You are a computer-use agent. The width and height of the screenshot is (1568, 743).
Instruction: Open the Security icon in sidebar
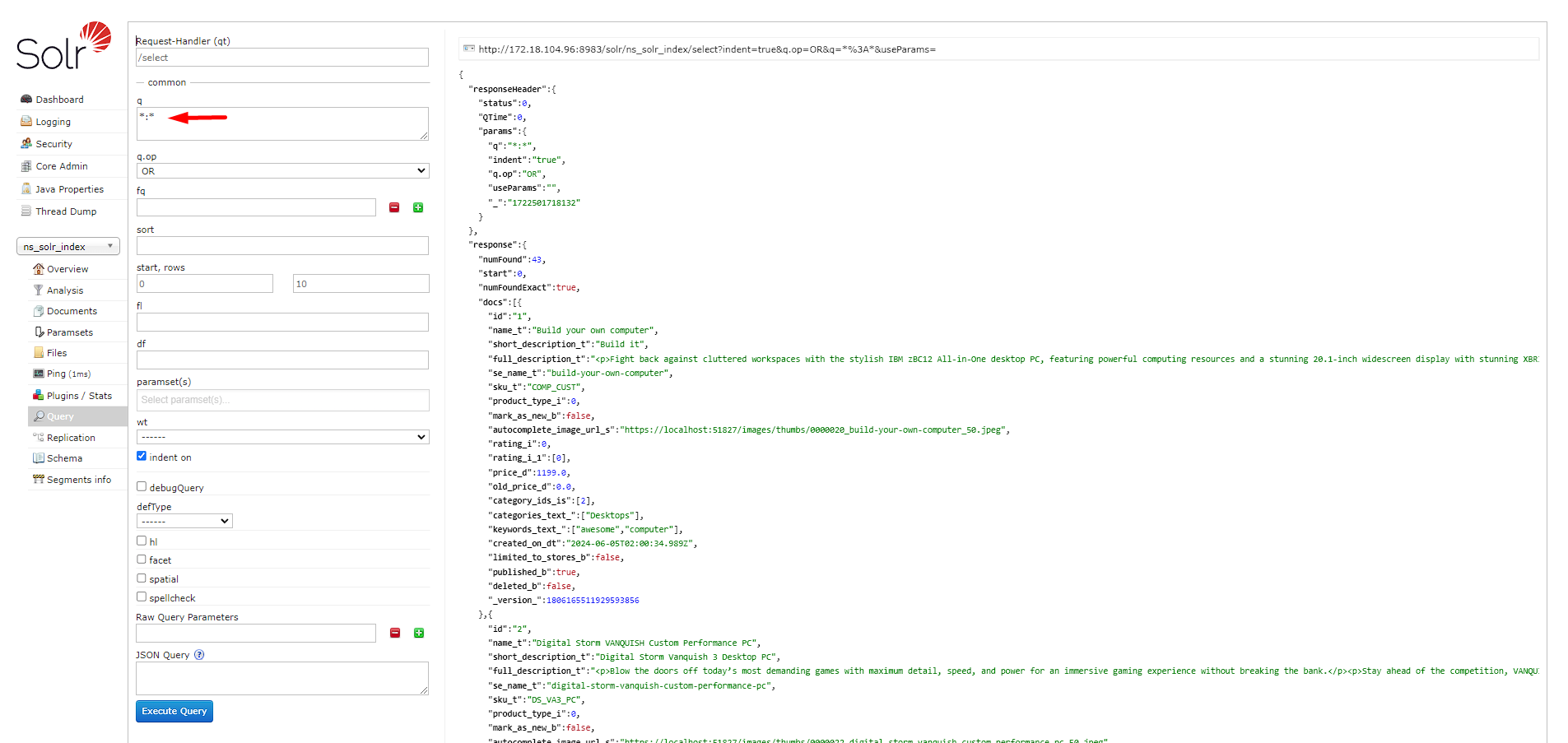point(26,144)
